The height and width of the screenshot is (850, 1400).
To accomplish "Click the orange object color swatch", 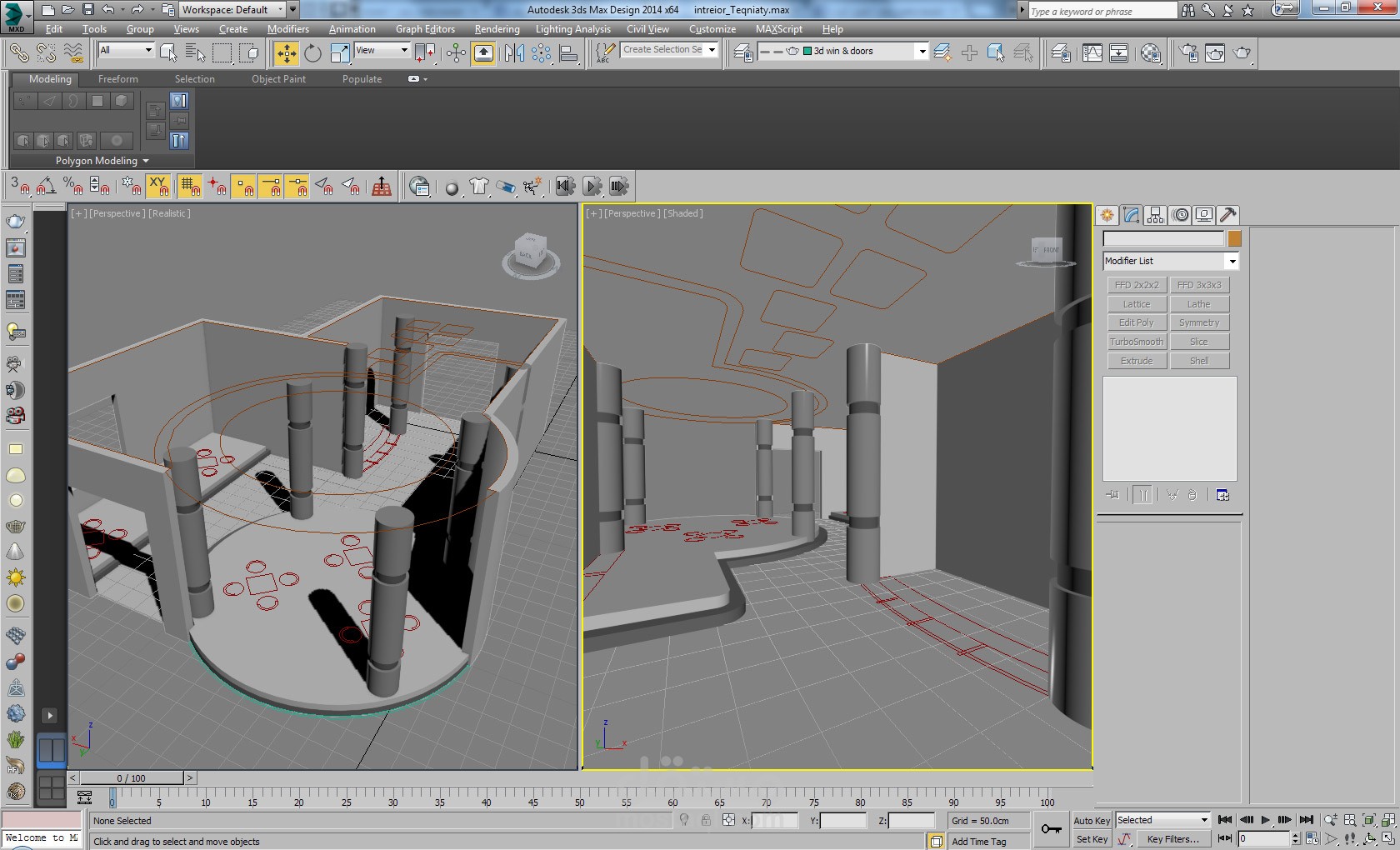I will point(1234,239).
